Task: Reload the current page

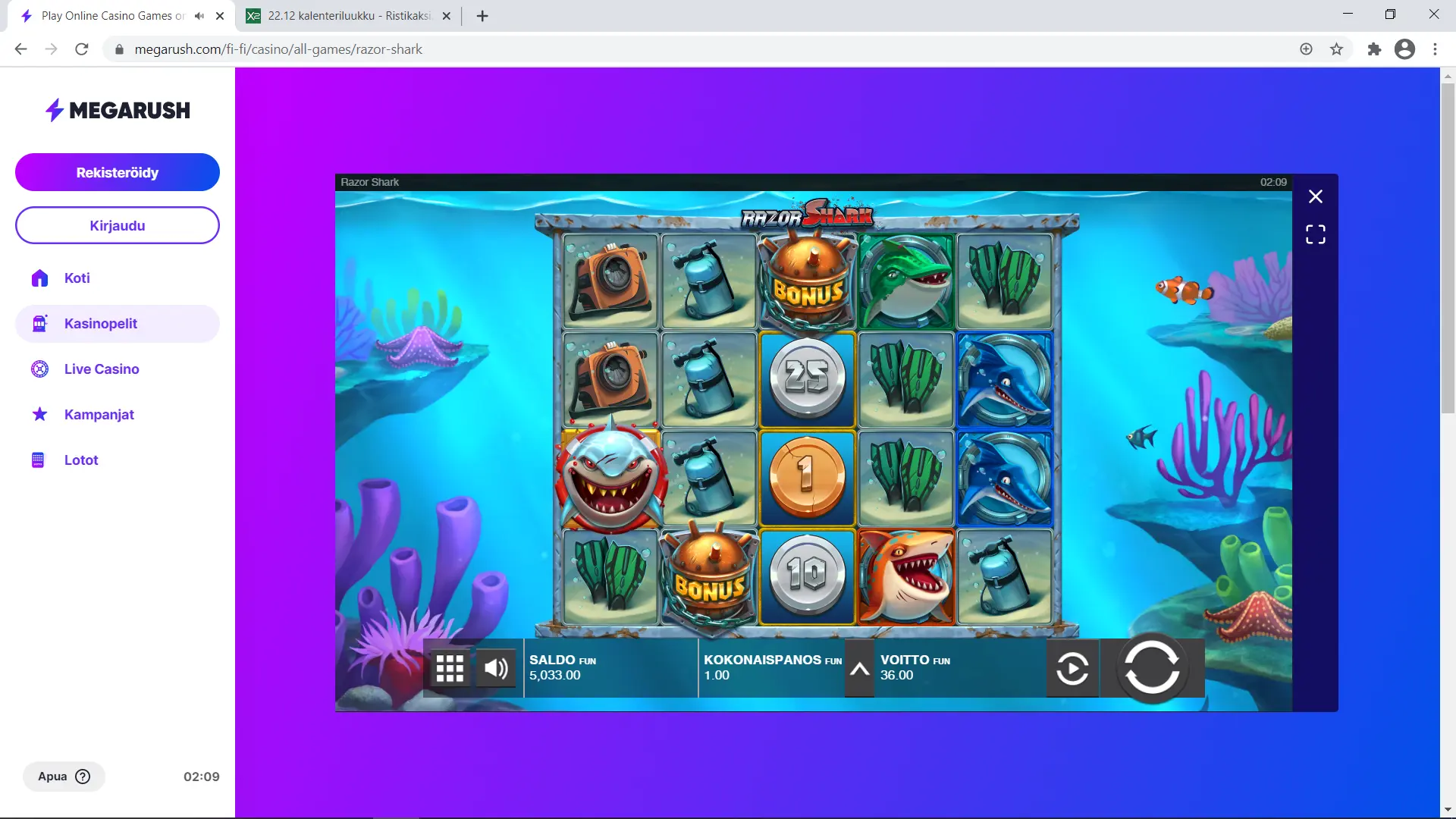Action: click(82, 49)
